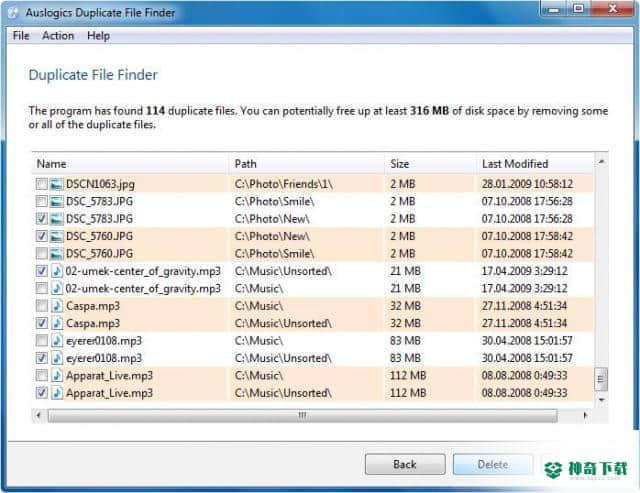Click image icon of DSC_5783.JPG in New

tap(57, 219)
